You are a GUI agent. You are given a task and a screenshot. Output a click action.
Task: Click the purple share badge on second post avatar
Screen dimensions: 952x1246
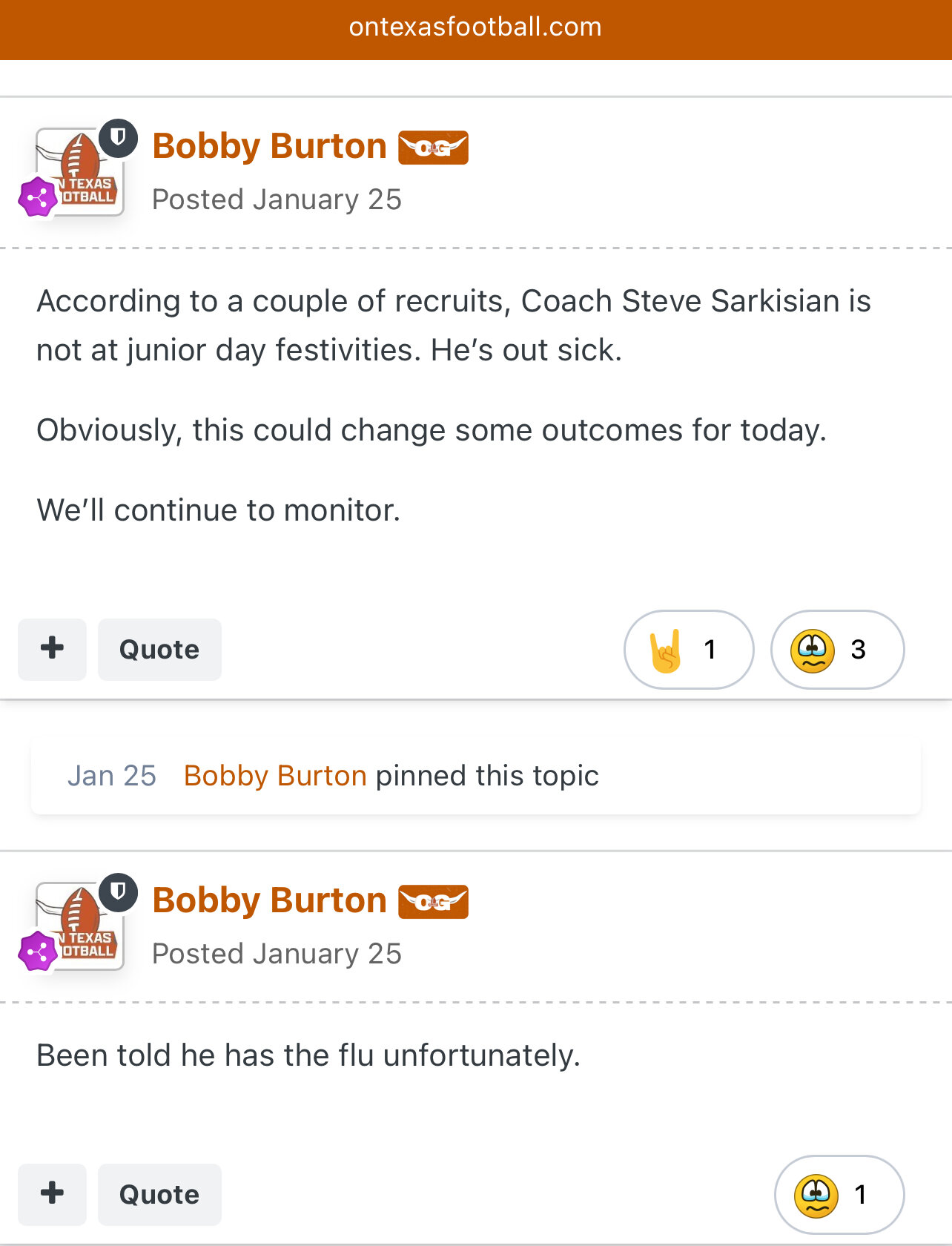[x=37, y=952]
